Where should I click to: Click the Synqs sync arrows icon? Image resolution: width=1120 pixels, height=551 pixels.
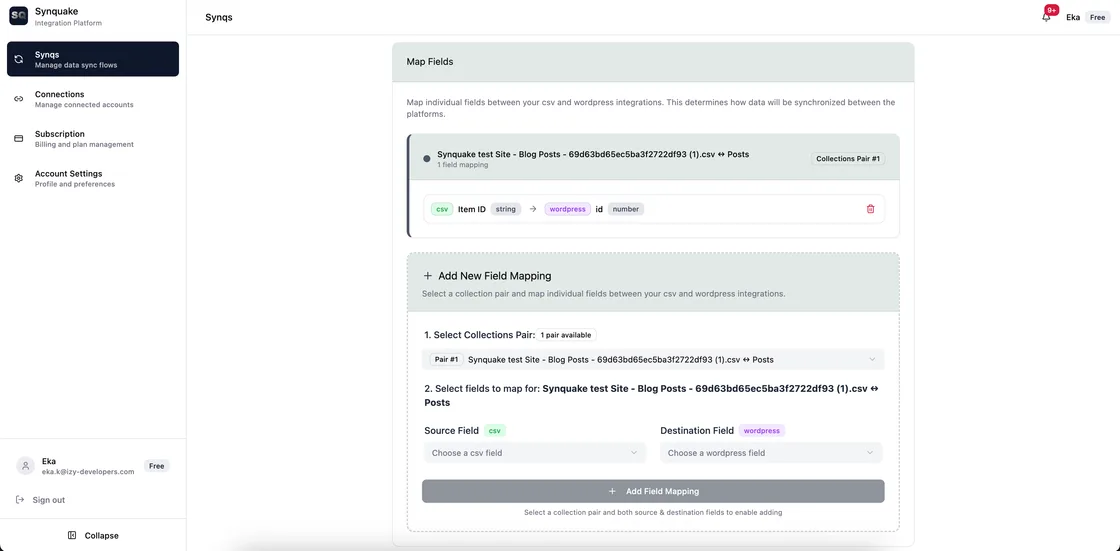[19, 59]
